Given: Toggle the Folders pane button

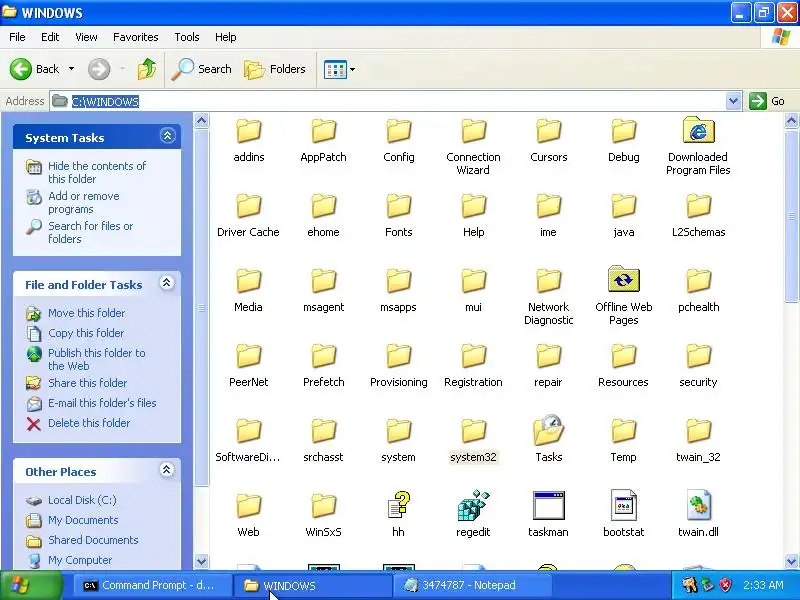Looking at the screenshot, I should click(274, 69).
